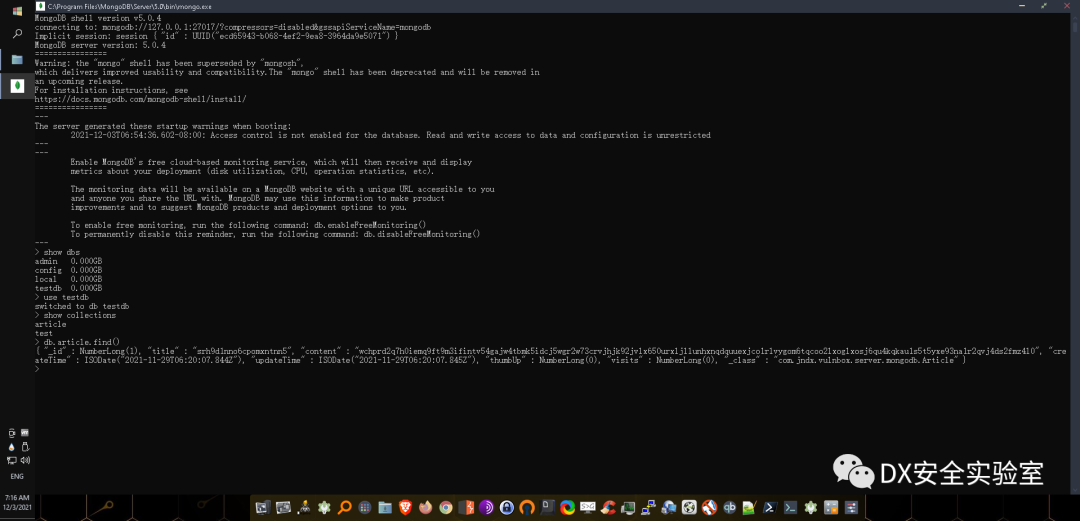Launch Firefox from the dock
The height and width of the screenshot is (521, 1080).
coord(426,508)
